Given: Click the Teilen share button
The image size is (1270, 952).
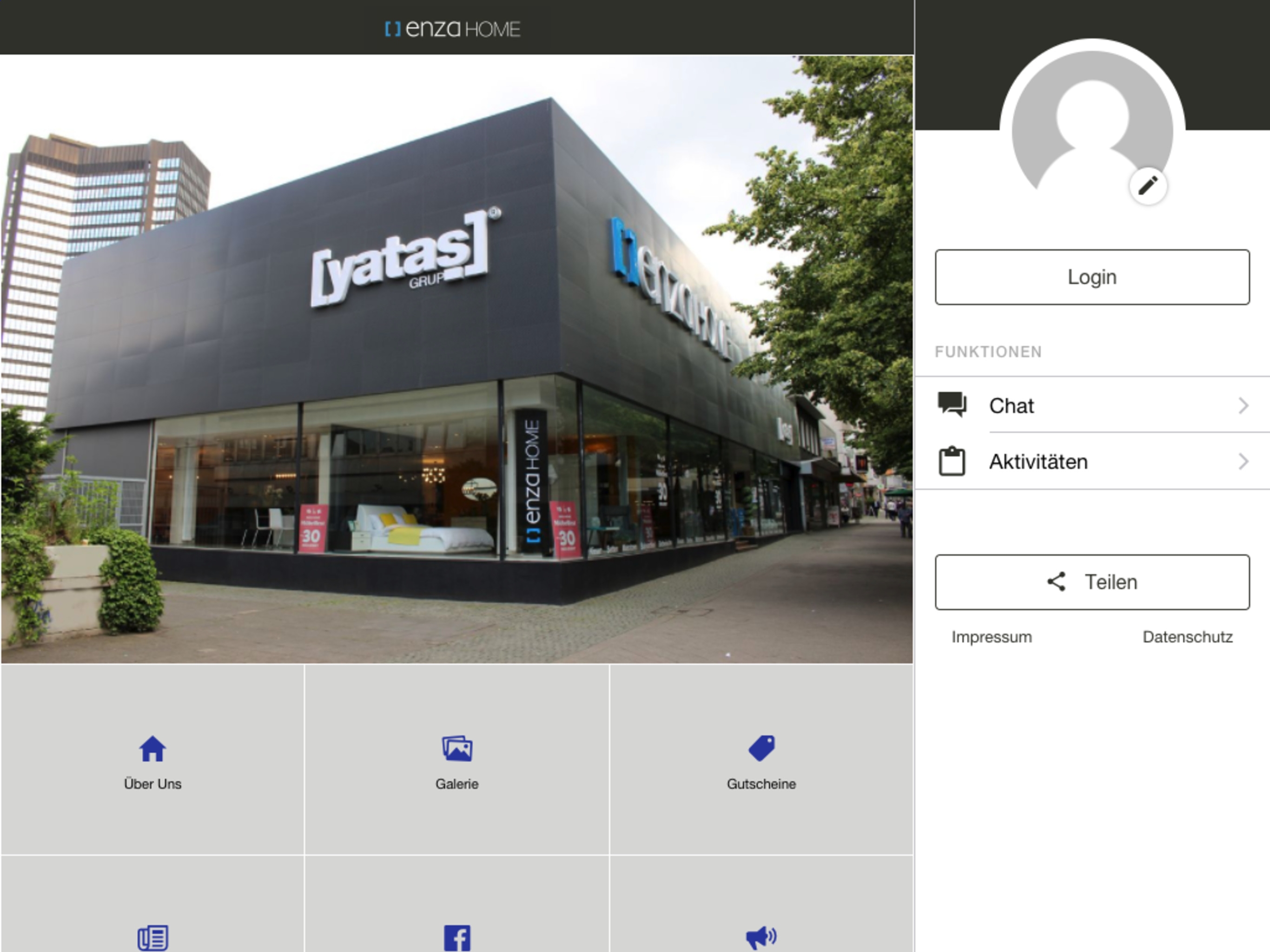Looking at the screenshot, I should 1092,582.
